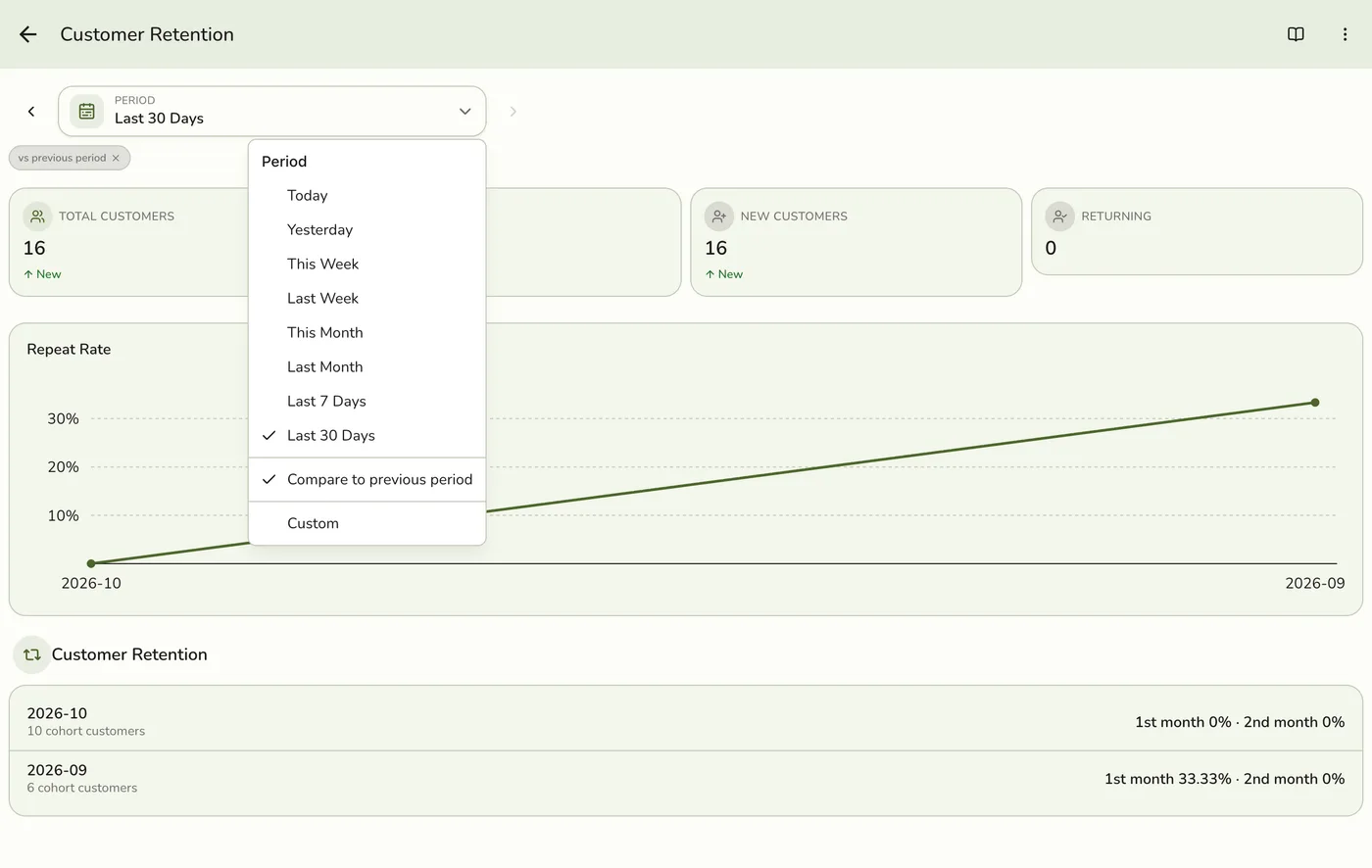Screen dimensions: 1372x868
Task: Click the Repeat Rate chart title
Action: click(69, 350)
